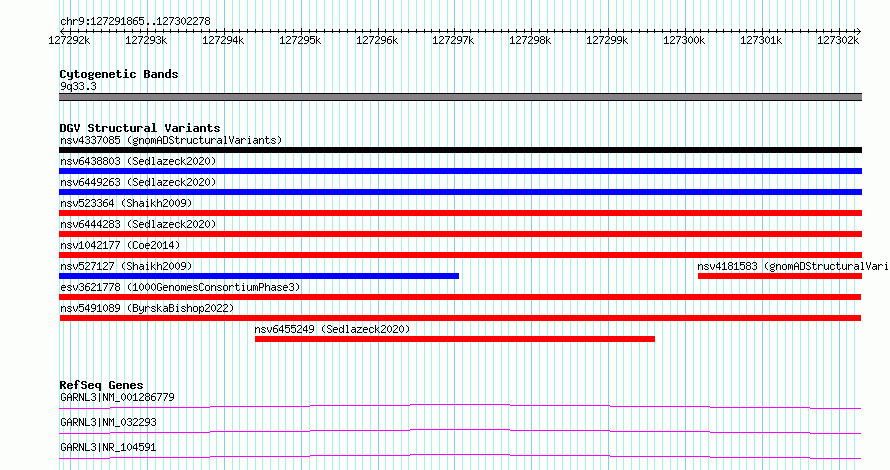The image size is (890, 470).
Task: Select the nsv4337085 gnomADStructuralVariants label
Action: click(x=171, y=140)
